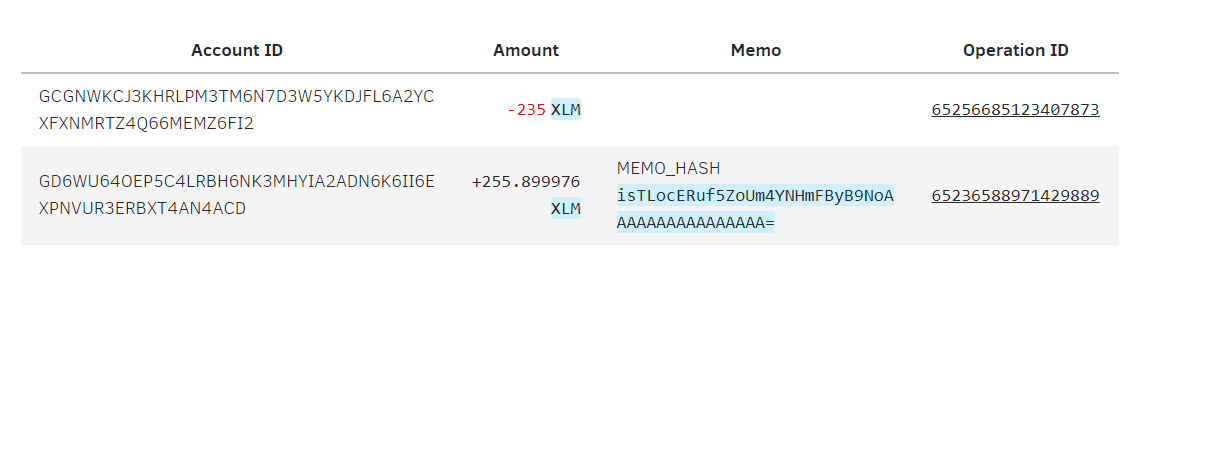Click memo hash line ending in AAAA=
The width and height of the screenshot is (1207, 460).
click(x=696, y=223)
